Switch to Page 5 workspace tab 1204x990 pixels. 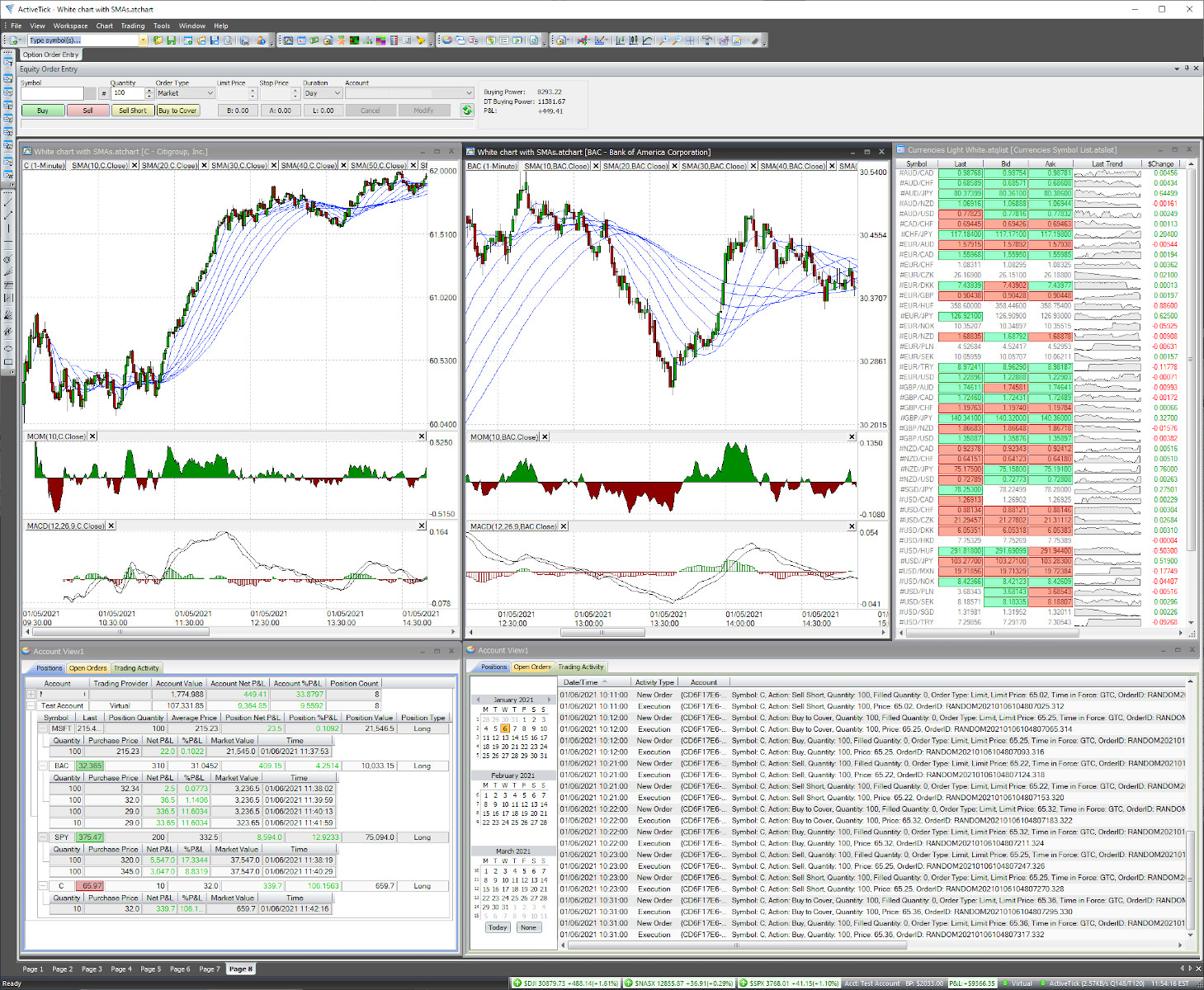151,969
